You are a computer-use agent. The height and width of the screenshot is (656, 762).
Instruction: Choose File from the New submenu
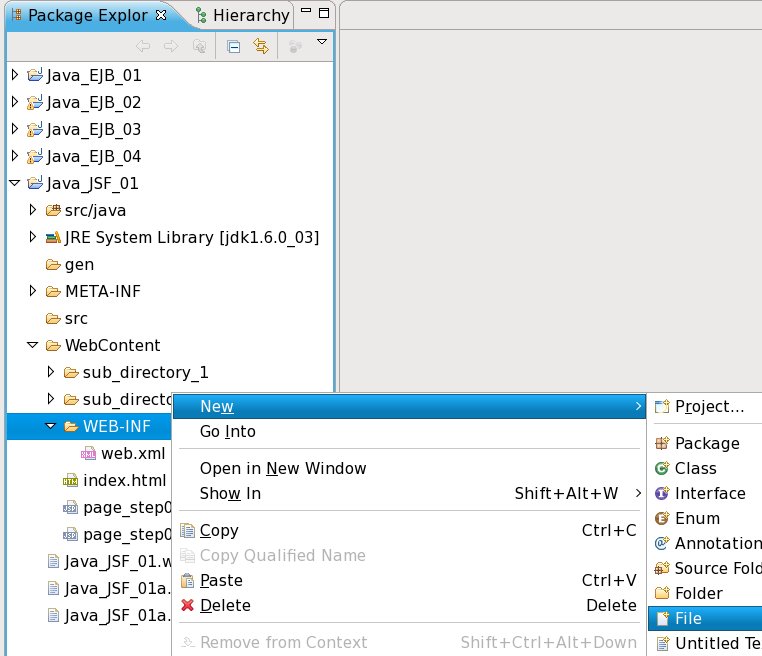pyautogui.click(x=688, y=619)
